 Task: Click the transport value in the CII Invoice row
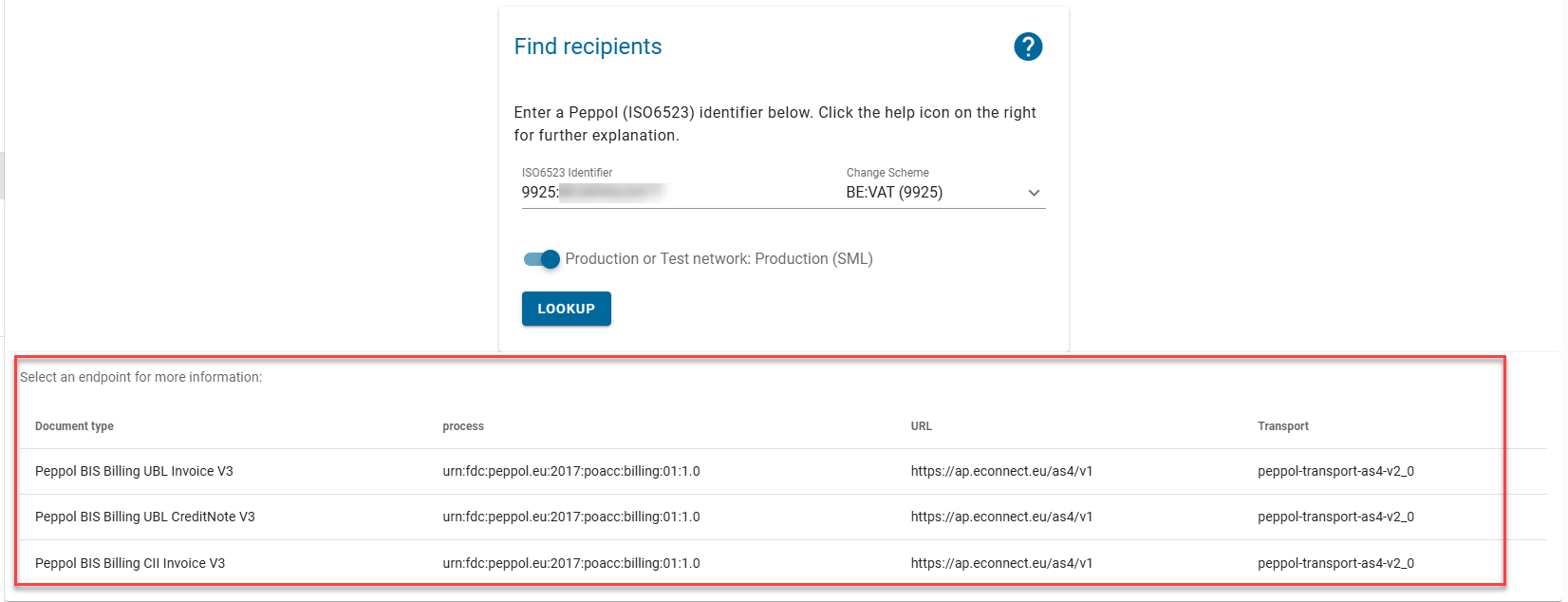[1335, 563]
